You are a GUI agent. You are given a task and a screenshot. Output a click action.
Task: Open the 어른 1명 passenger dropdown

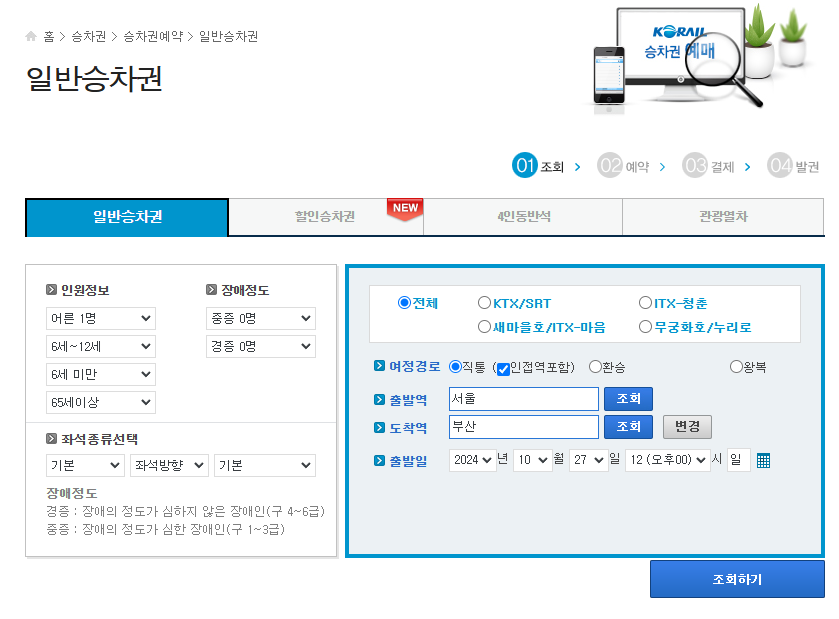pyautogui.click(x=100, y=317)
